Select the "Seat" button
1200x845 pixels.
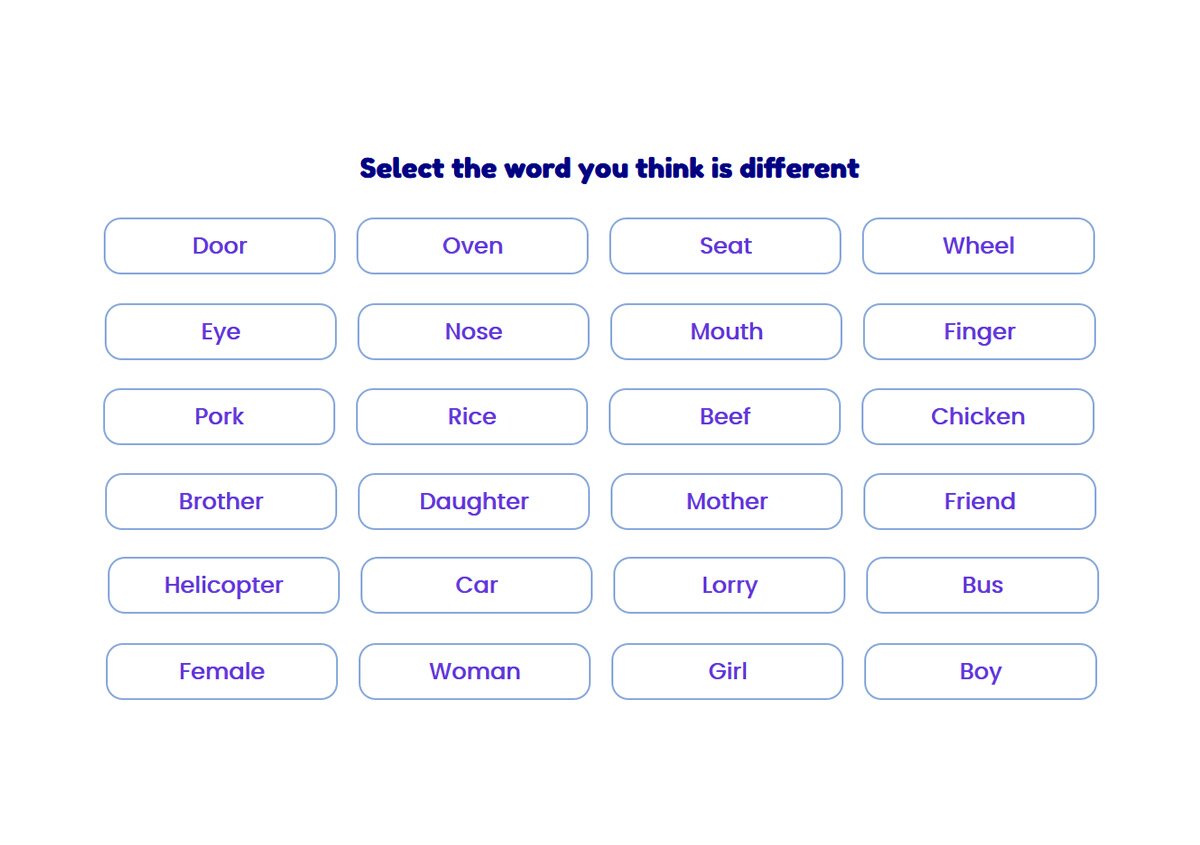(x=724, y=246)
